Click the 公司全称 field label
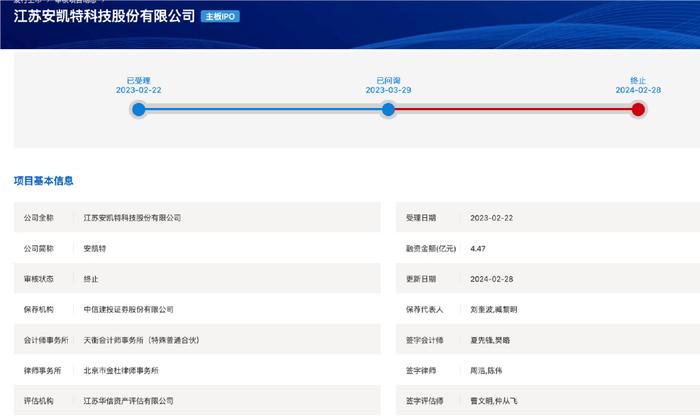The width and height of the screenshot is (700, 419). click(x=38, y=218)
